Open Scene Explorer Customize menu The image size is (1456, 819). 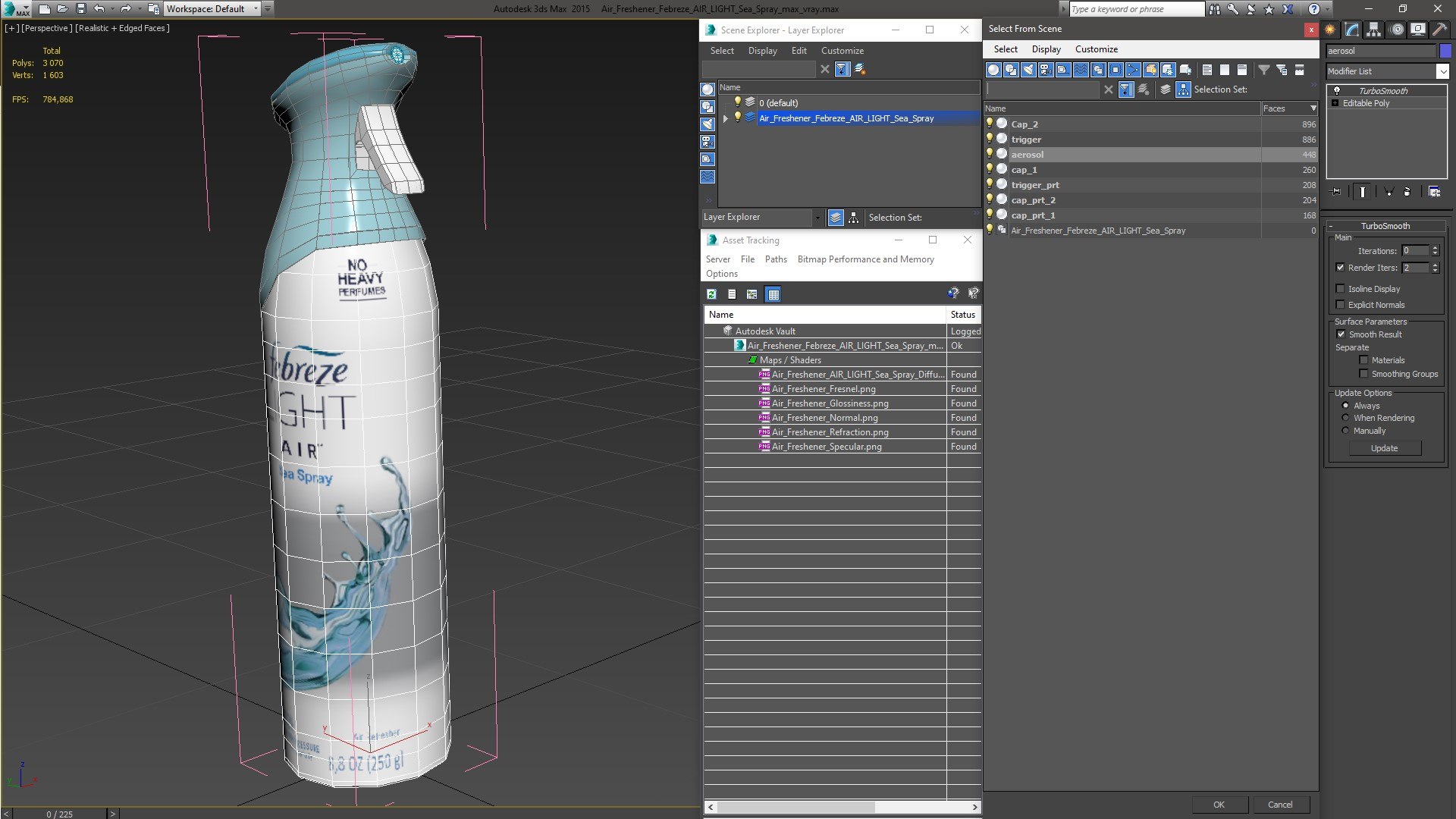coord(842,51)
